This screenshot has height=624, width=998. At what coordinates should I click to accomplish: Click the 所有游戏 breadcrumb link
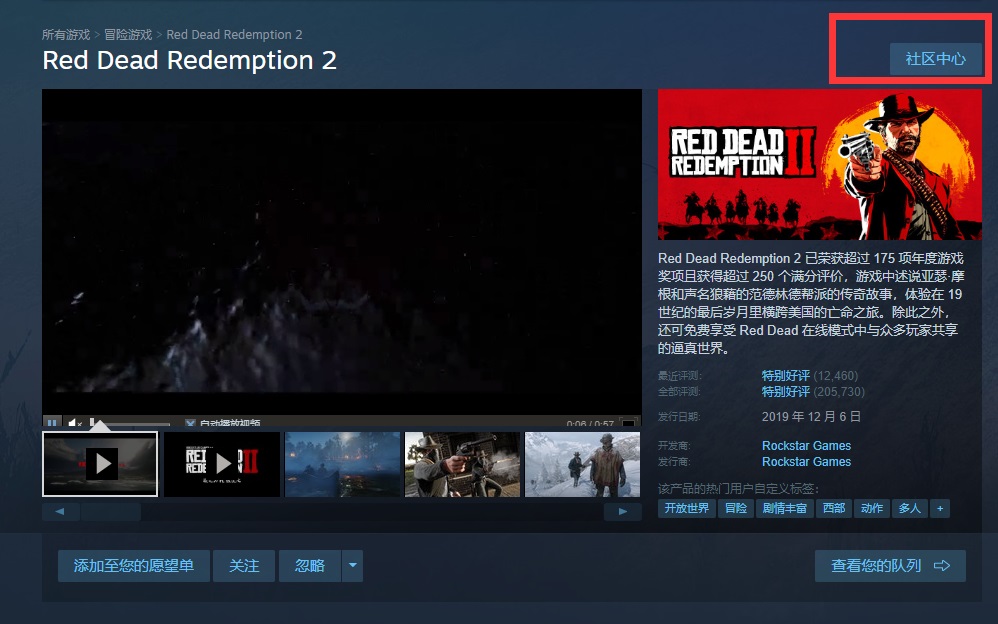[66, 35]
